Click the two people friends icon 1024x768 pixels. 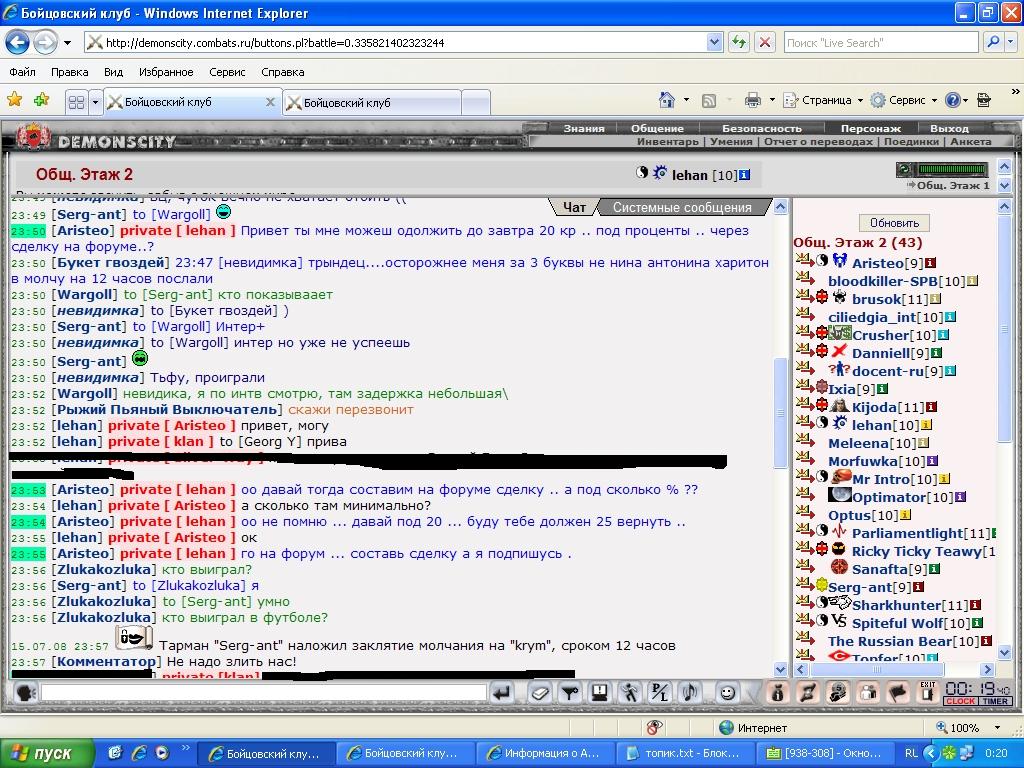(868, 692)
